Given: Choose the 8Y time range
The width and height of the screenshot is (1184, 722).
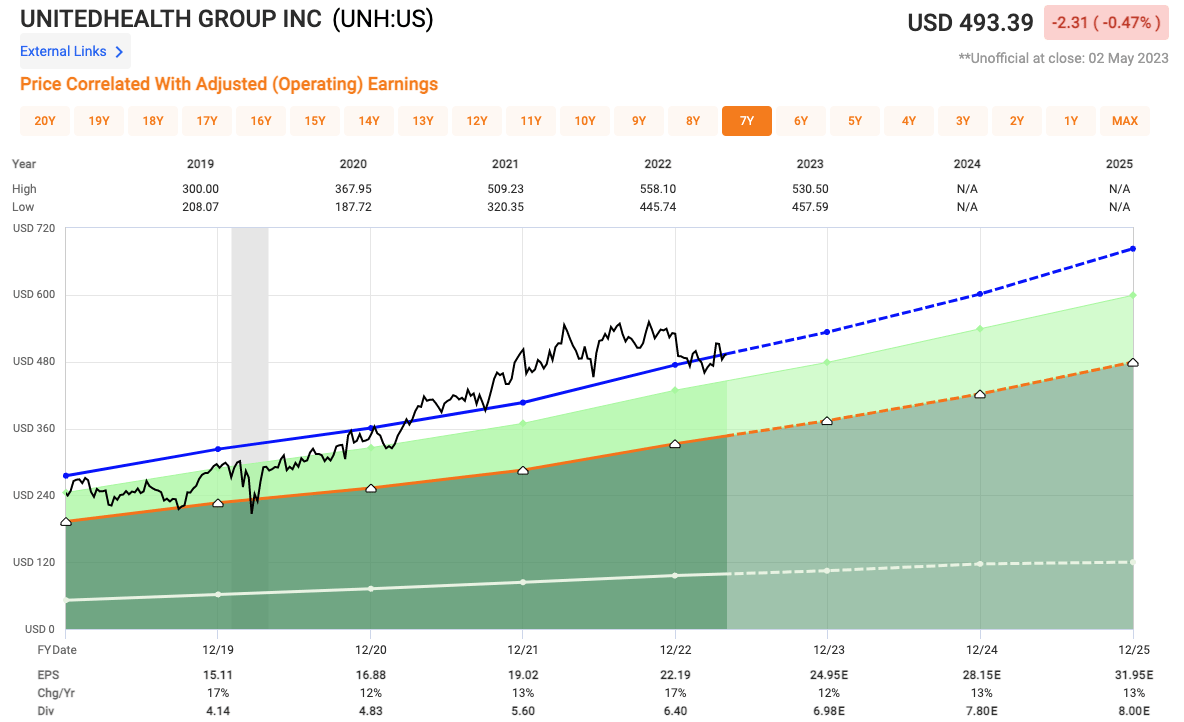Looking at the screenshot, I should click(693, 121).
